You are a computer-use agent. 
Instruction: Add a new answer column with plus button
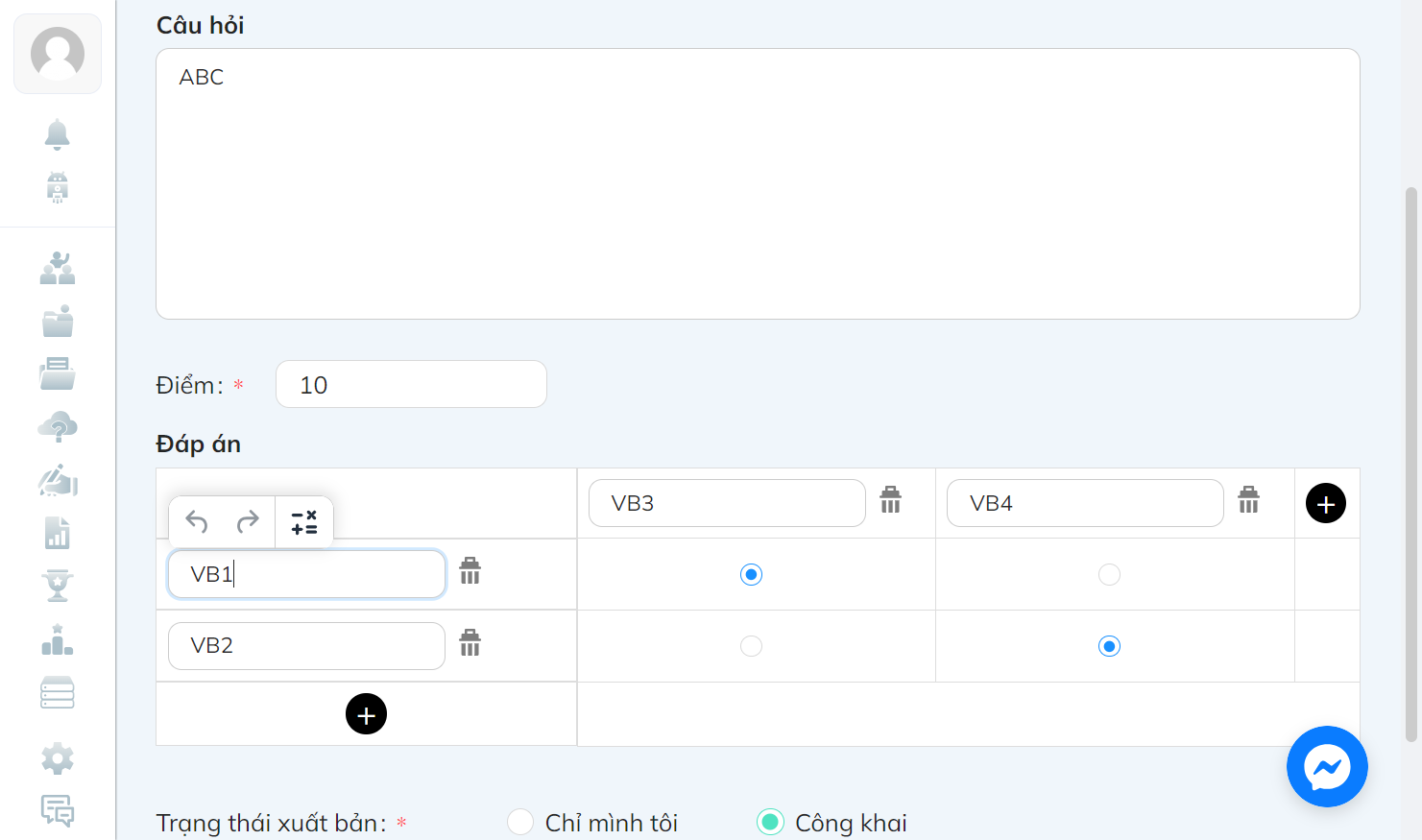pyautogui.click(x=1326, y=503)
